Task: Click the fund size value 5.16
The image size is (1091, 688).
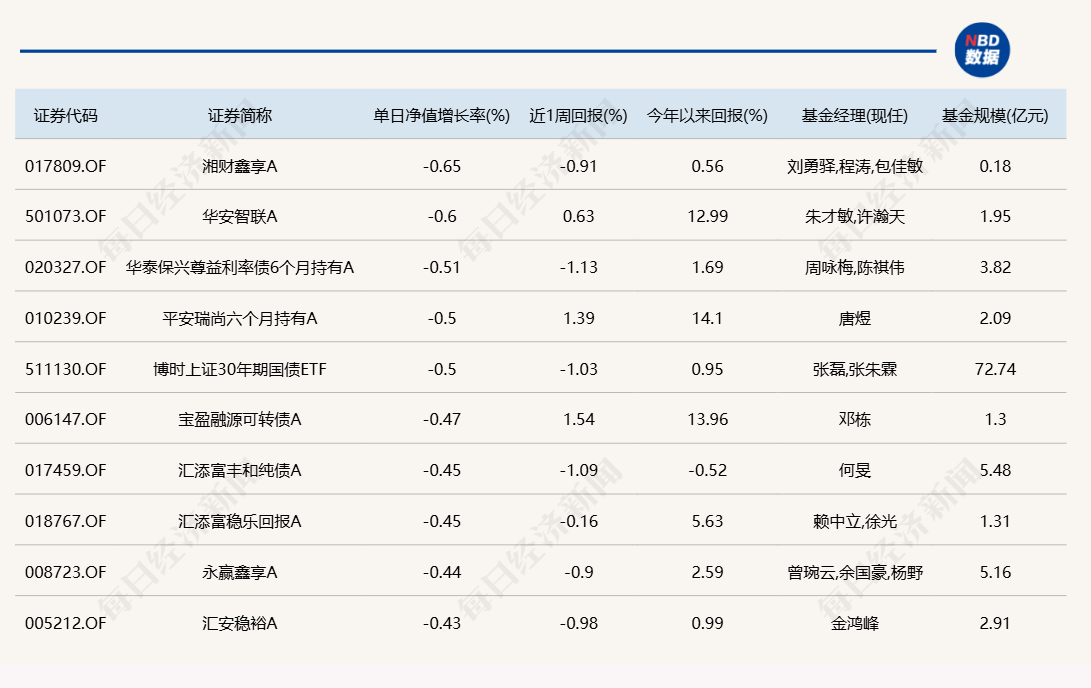Action: point(995,572)
